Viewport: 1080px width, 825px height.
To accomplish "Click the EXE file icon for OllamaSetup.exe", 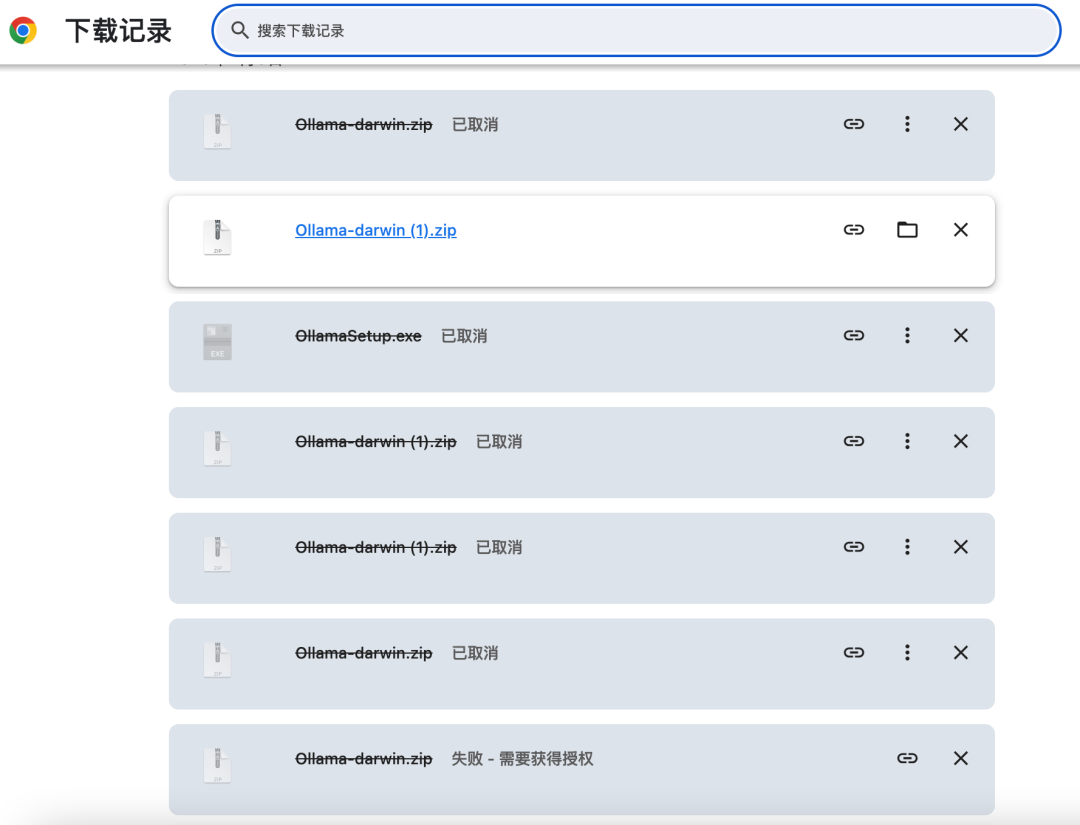I will [x=217, y=342].
